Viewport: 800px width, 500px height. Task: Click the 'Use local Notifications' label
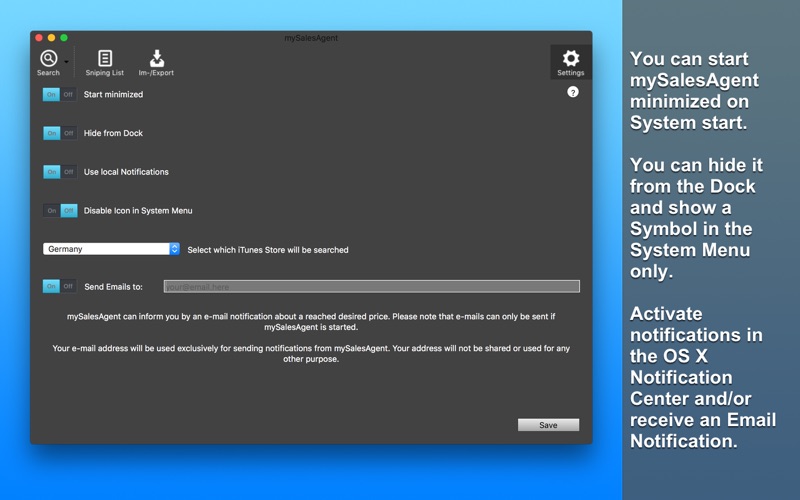[x=126, y=172]
